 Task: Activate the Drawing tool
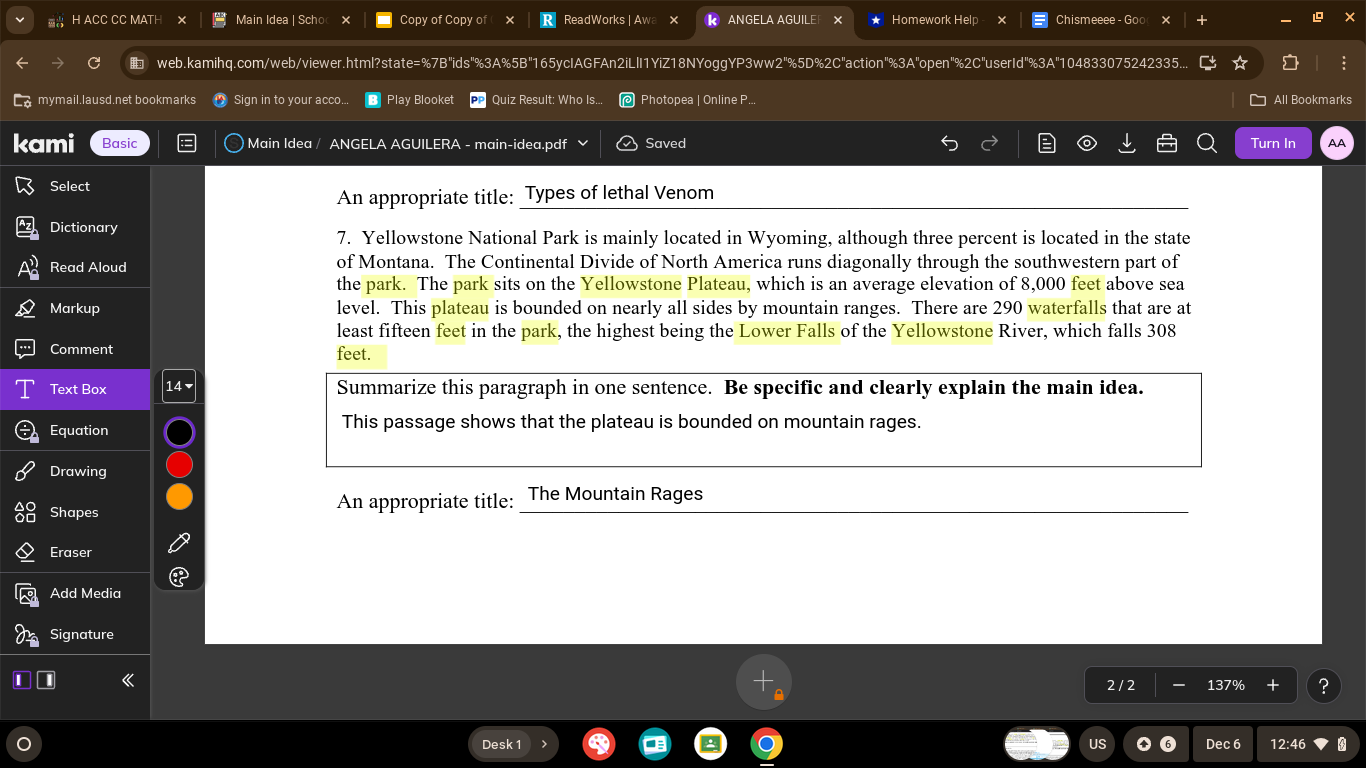77,471
